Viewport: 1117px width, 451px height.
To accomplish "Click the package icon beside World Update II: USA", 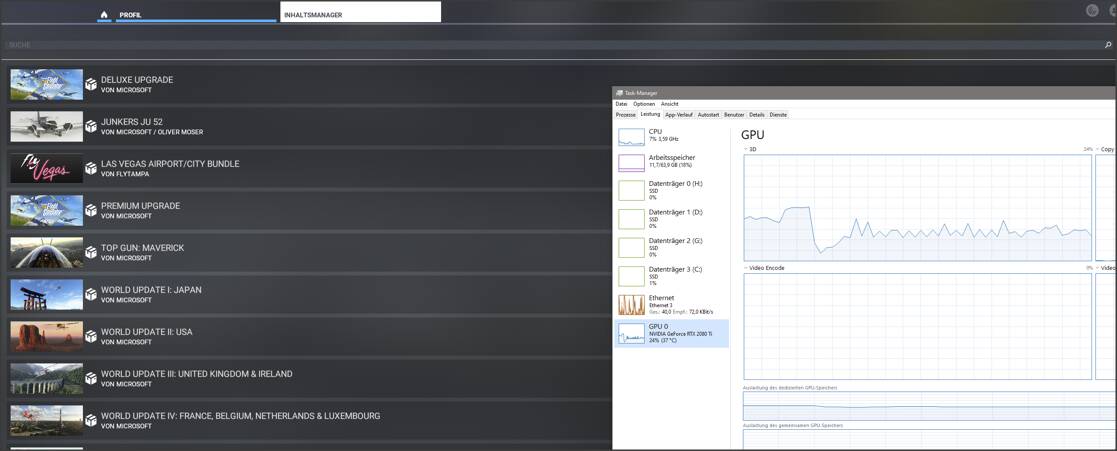I will tap(90, 337).
